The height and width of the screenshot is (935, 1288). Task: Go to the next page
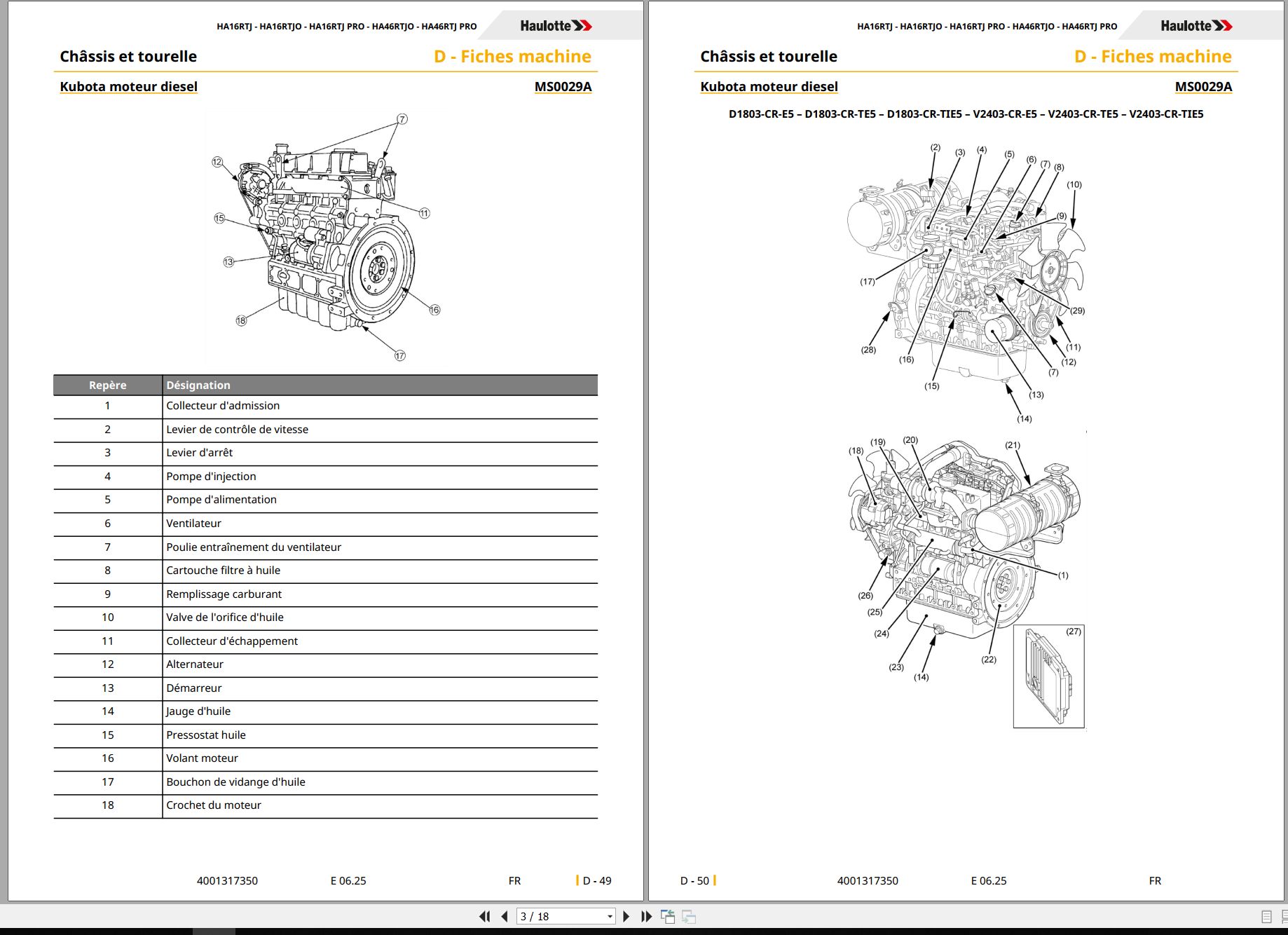626,916
